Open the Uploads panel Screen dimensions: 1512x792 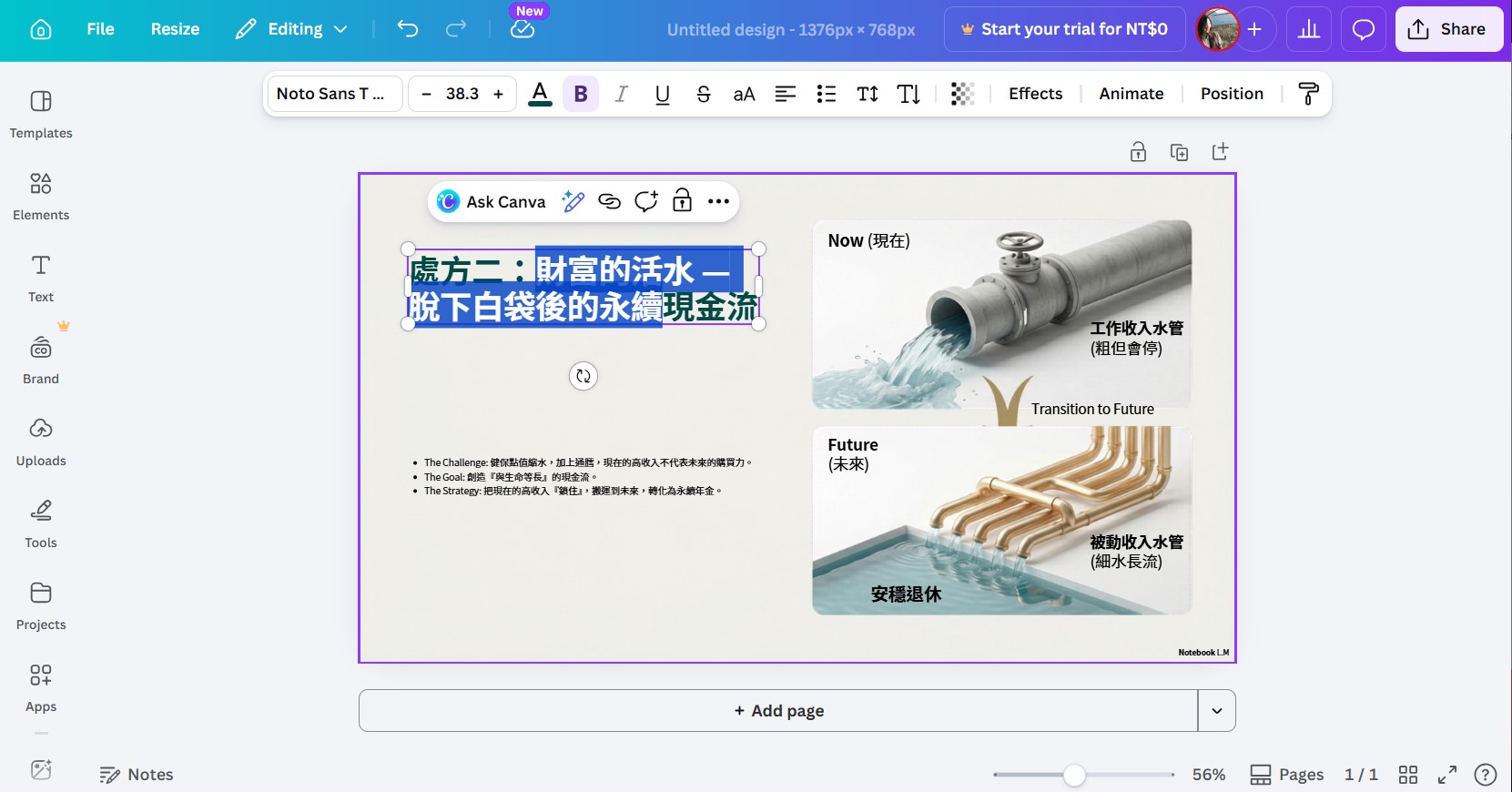pyautogui.click(x=41, y=442)
